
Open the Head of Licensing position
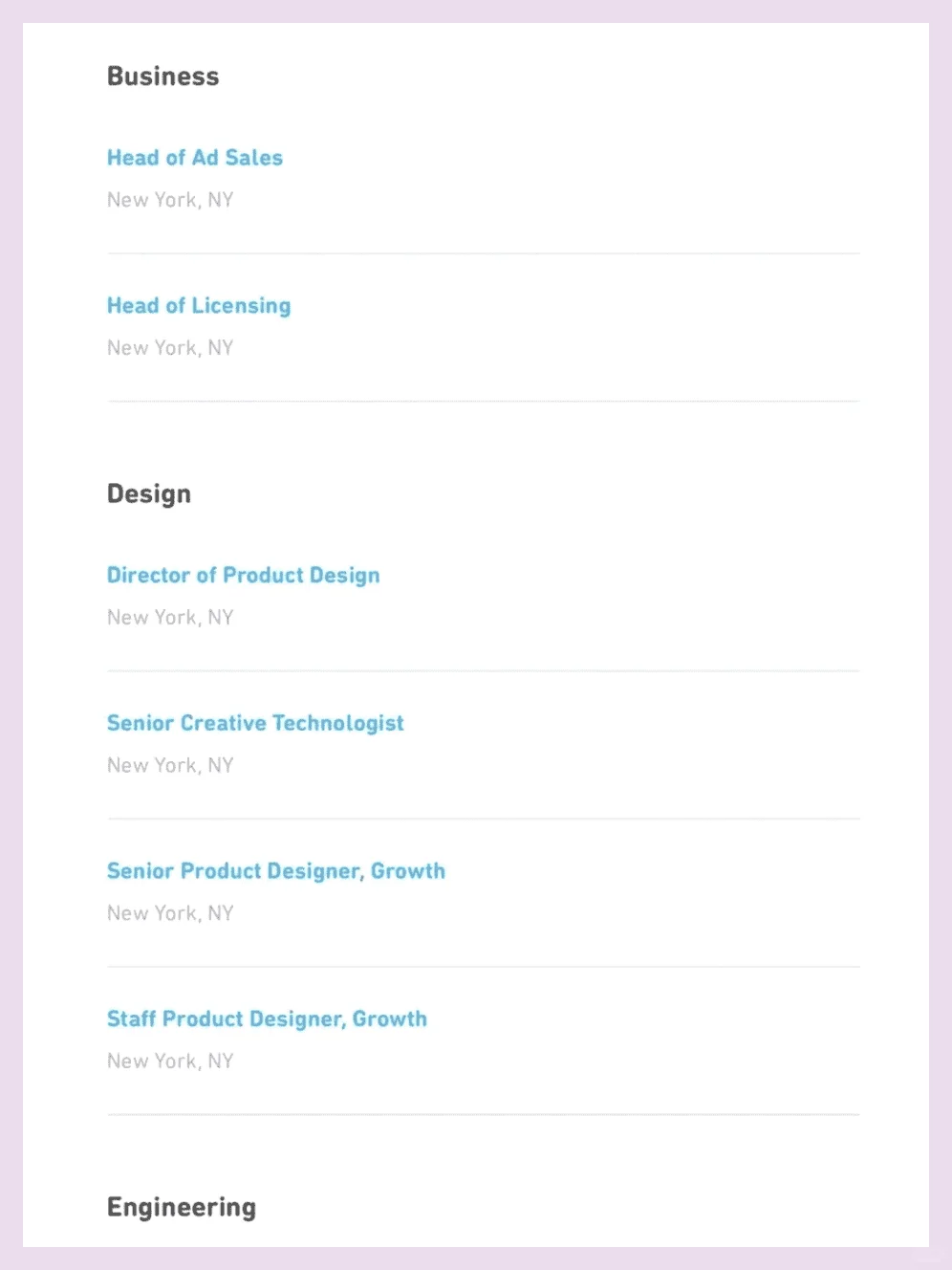199,306
